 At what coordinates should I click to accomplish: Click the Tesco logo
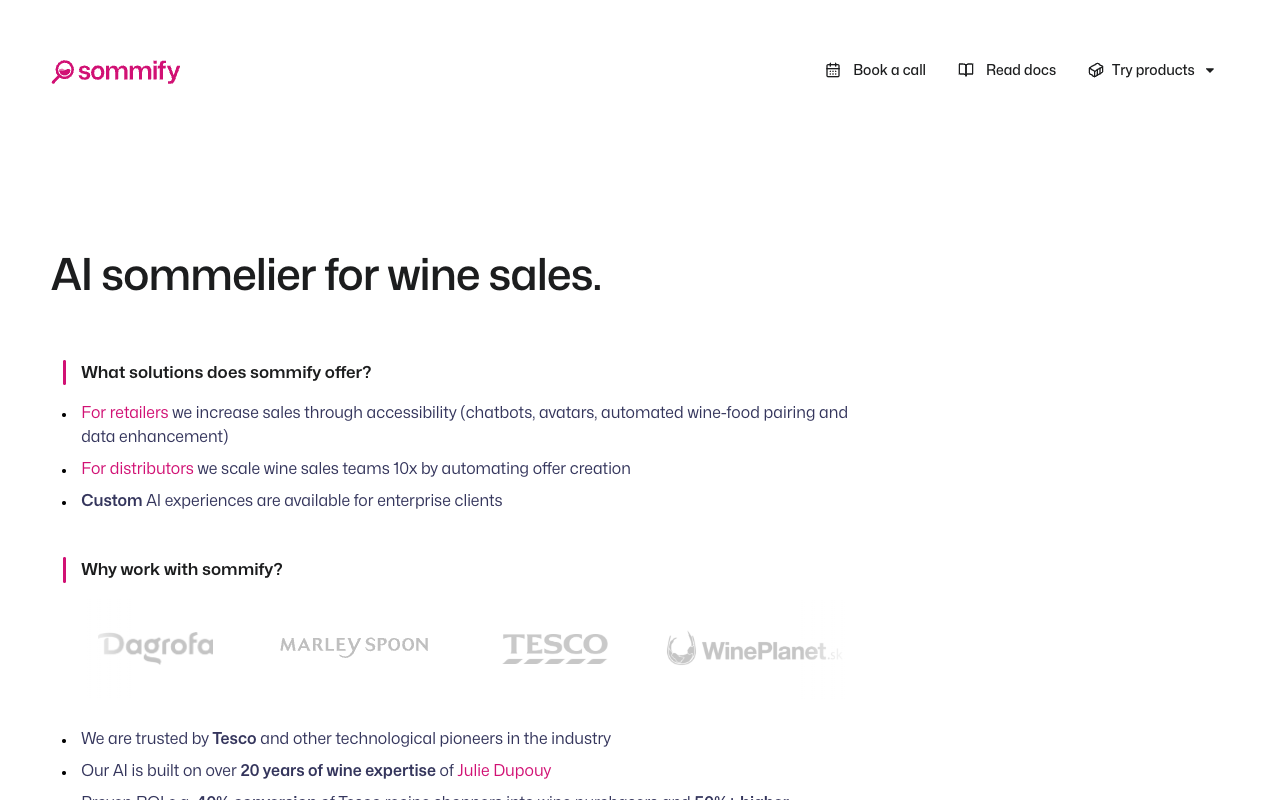point(555,648)
